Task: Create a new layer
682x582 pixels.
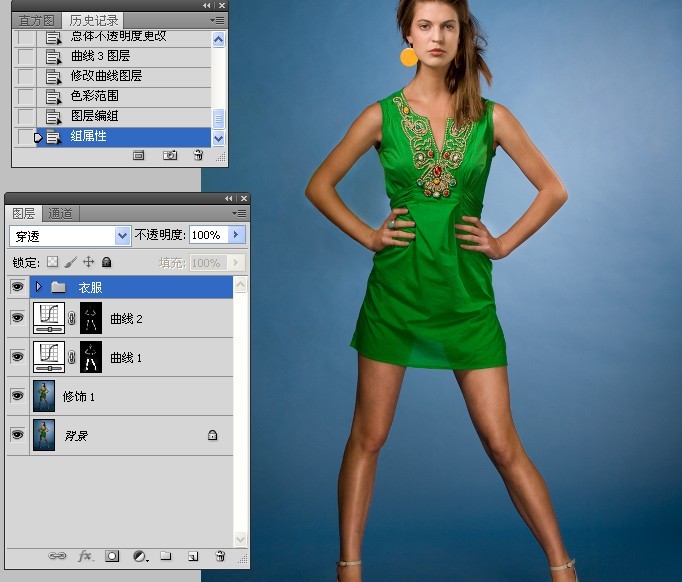Action: click(193, 556)
